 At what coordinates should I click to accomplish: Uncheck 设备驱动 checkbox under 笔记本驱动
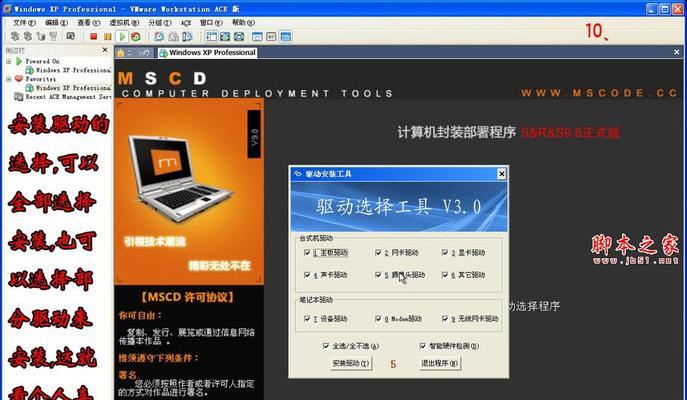307,319
